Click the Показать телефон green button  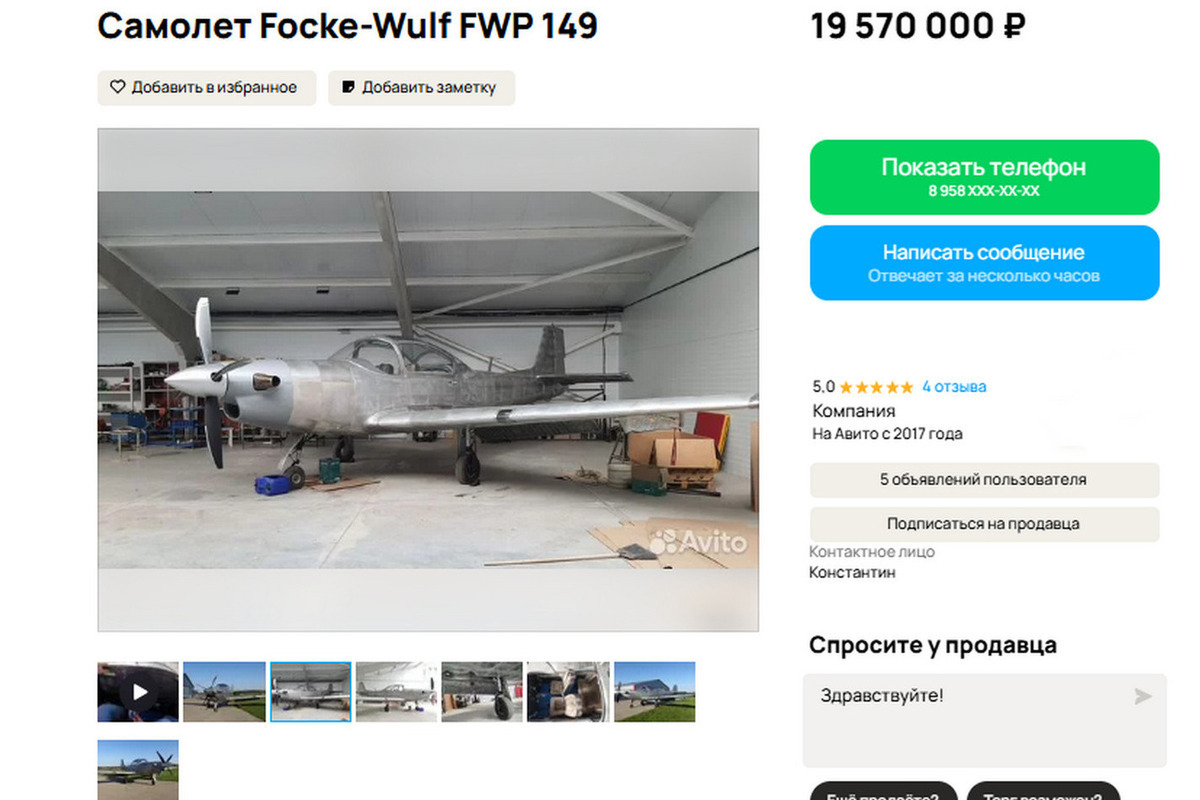tap(984, 177)
